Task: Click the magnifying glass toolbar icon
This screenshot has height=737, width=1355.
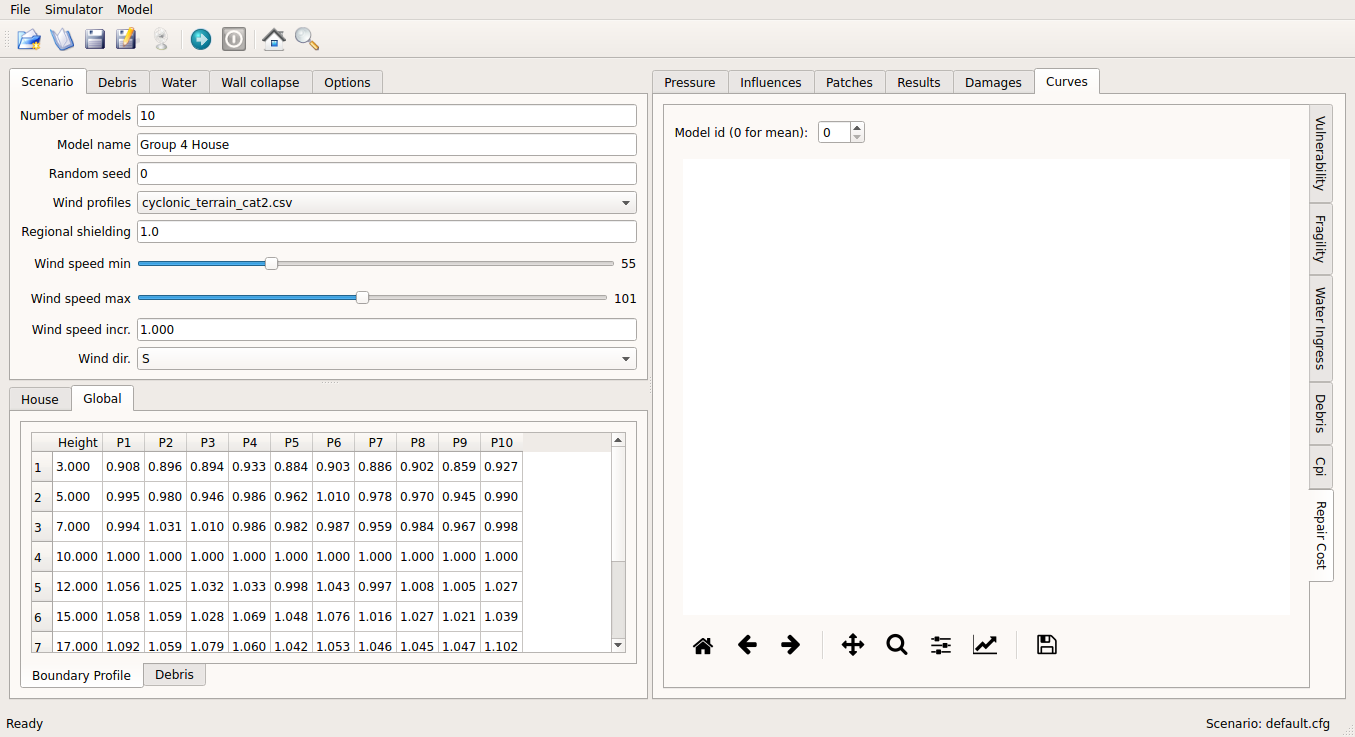Action: point(307,39)
